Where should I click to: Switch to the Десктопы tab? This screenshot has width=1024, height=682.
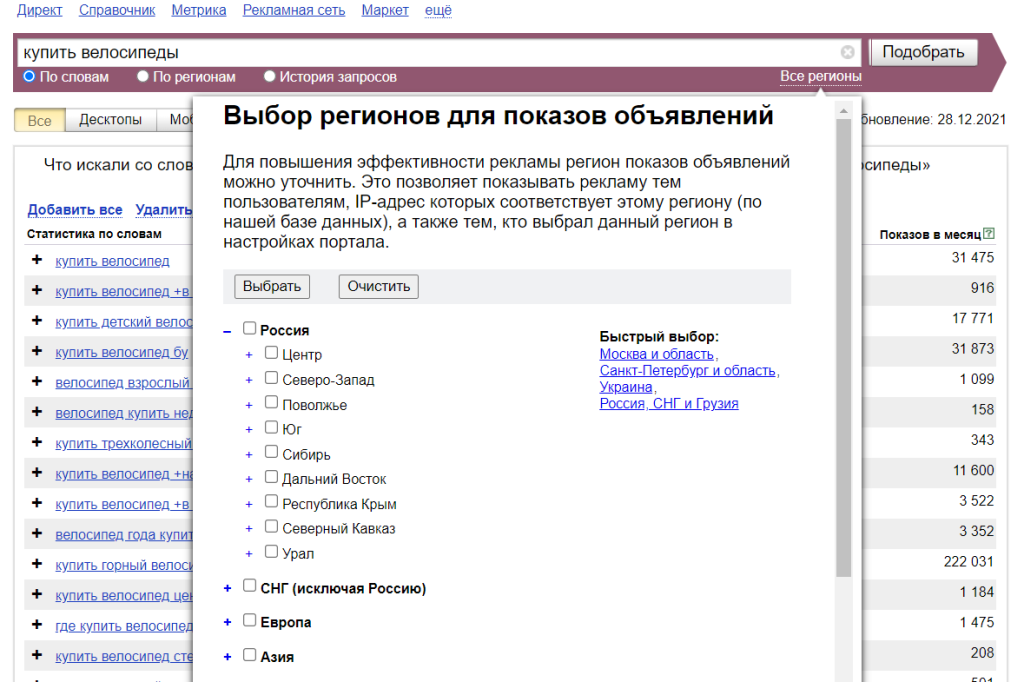[x=110, y=120]
